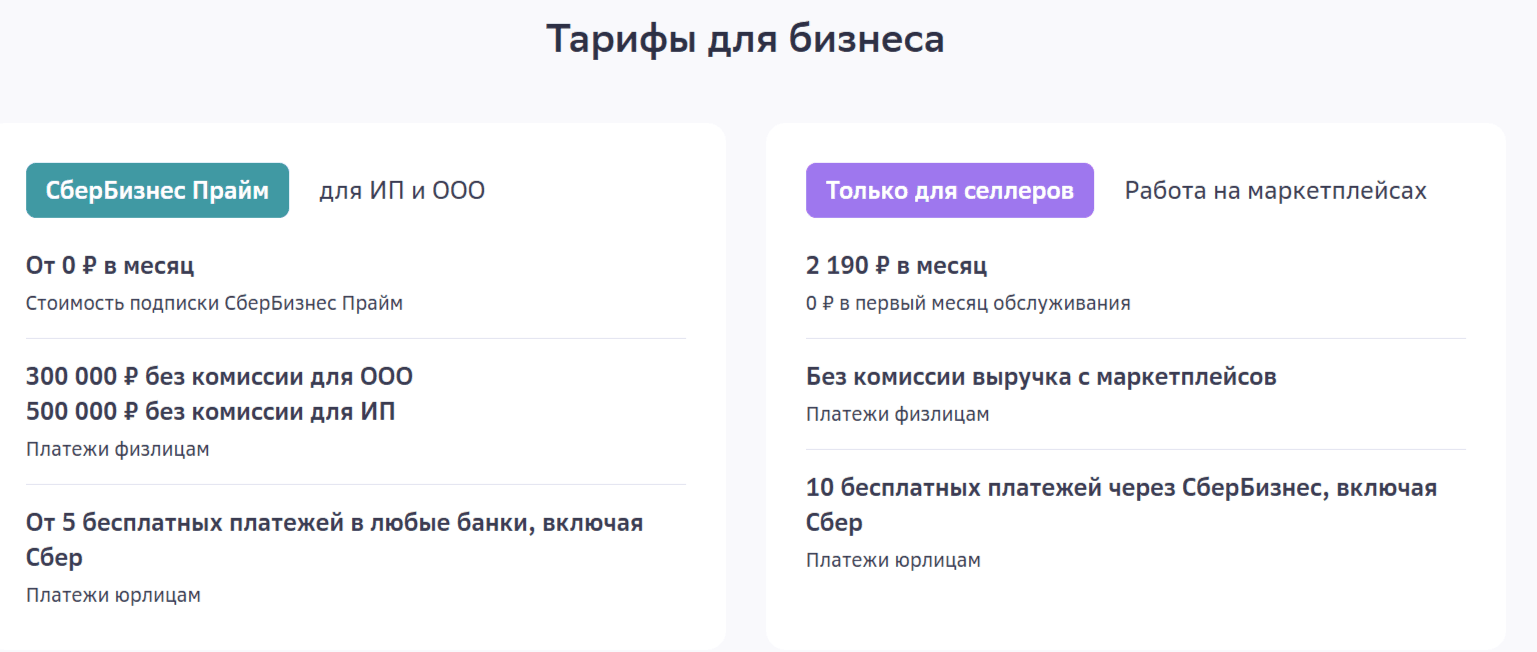Viewport: 1537px width, 652px height.
Task: Click Работа на маркетплейсах text
Action: click(x=1277, y=190)
